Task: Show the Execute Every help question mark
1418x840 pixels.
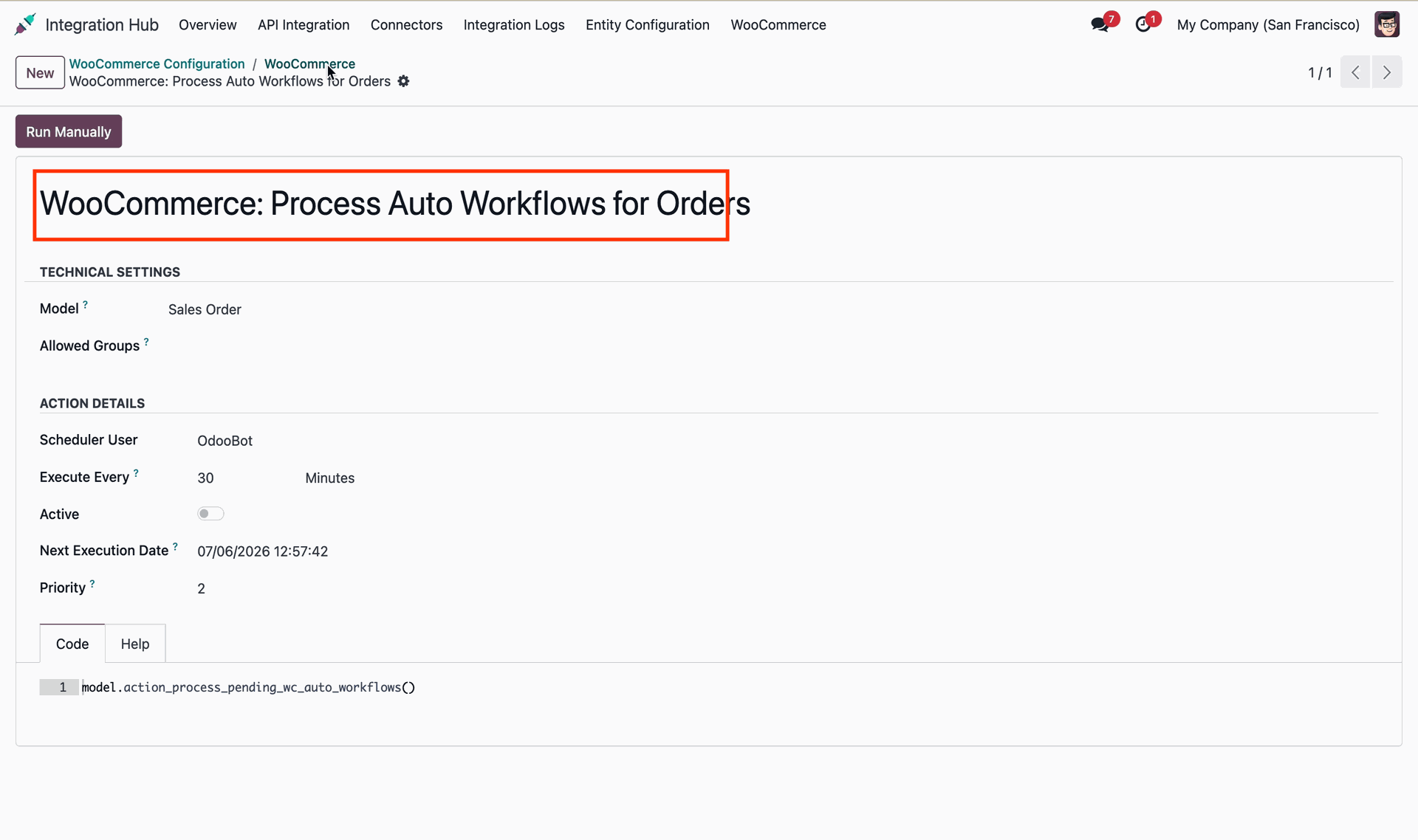Action: (x=136, y=473)
